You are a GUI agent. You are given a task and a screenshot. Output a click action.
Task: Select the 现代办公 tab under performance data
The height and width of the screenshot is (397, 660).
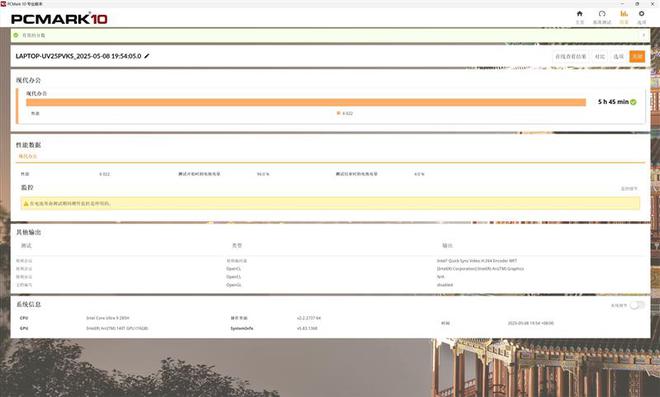pyautogui.click(x=28, y=157)
